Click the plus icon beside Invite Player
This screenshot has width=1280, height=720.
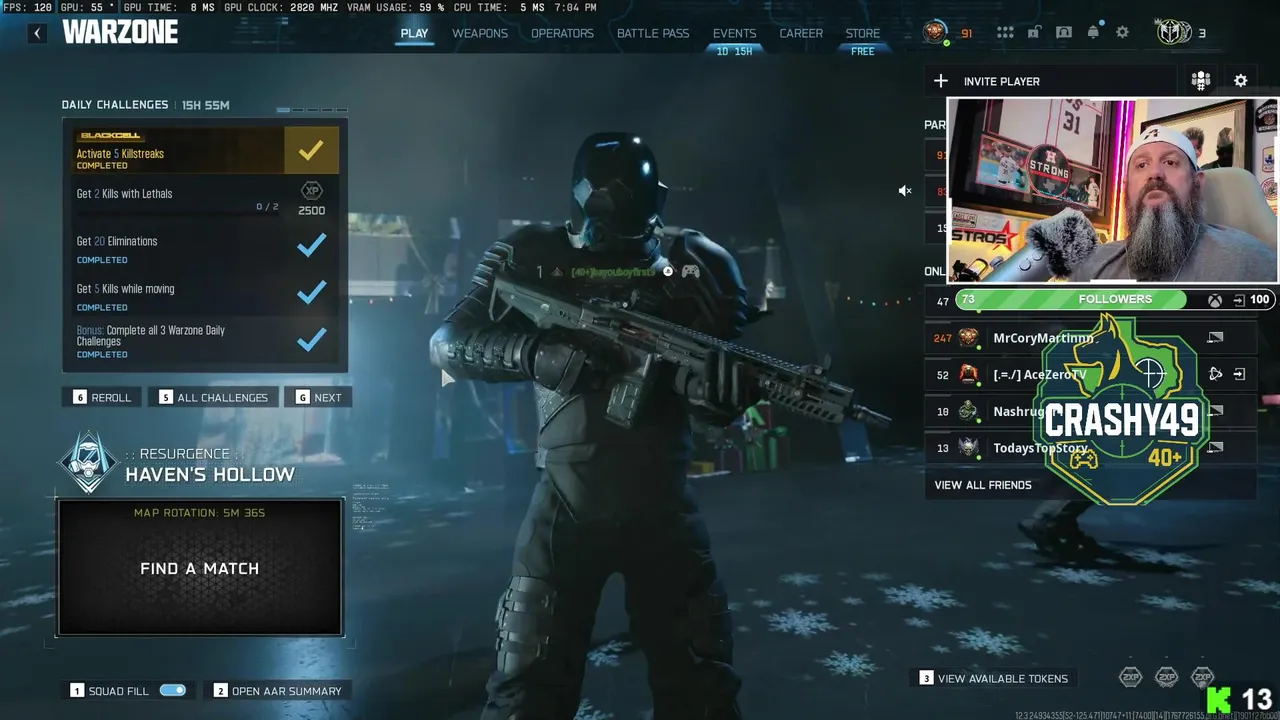tap(940, 81)
